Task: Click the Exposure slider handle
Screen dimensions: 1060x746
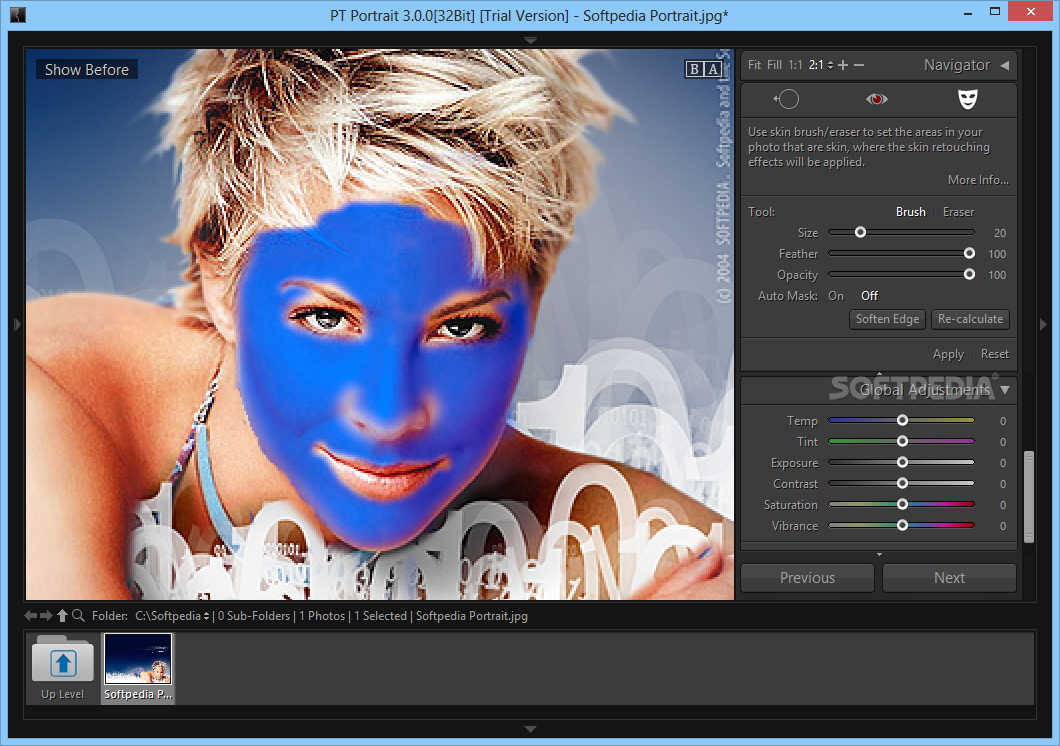Action: click(902, 462)
